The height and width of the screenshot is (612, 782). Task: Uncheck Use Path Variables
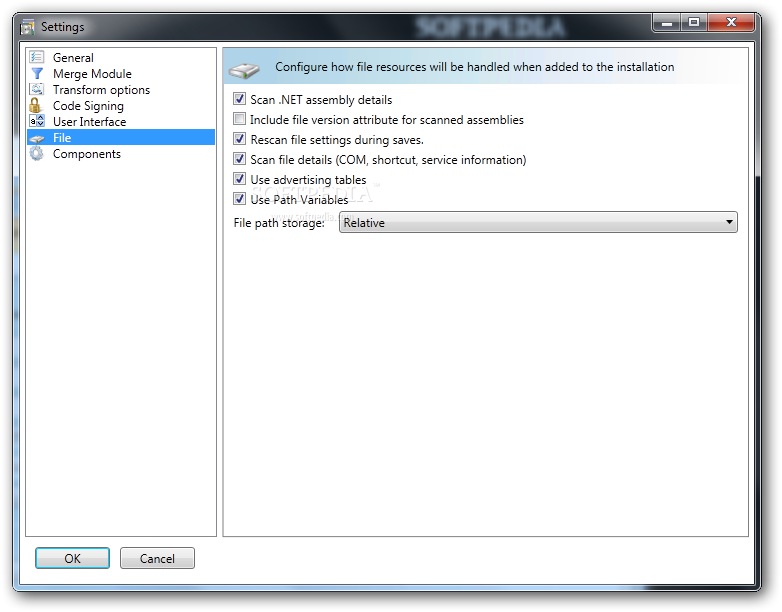coord(239,199)
